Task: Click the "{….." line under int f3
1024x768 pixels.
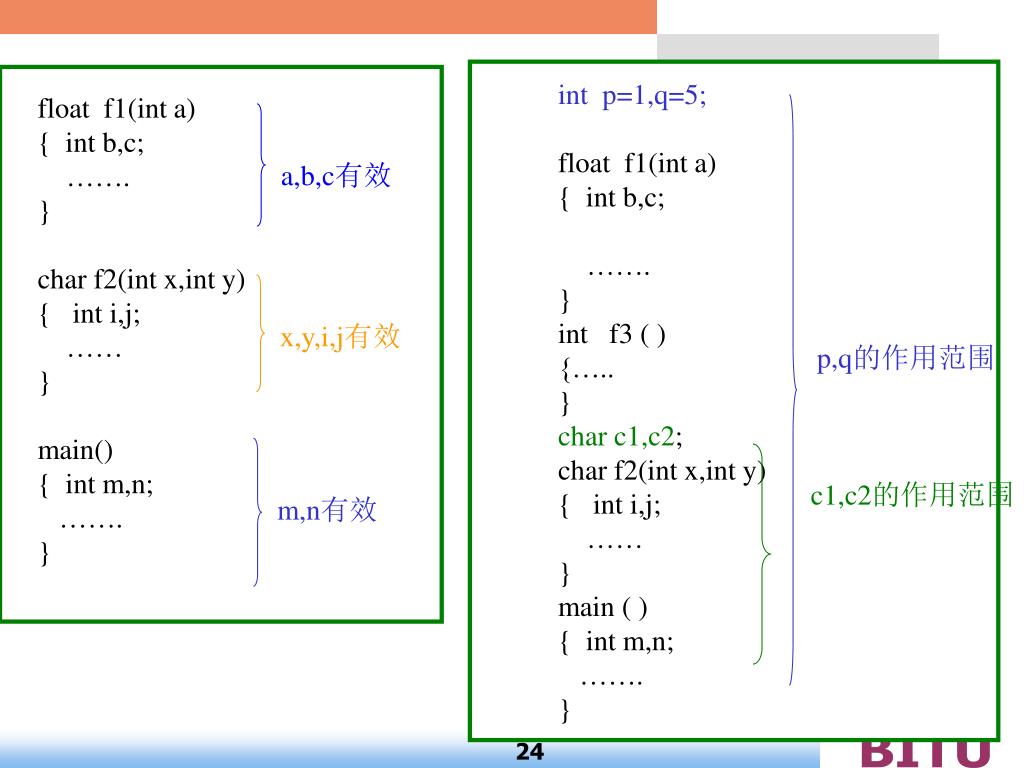Action: coord(586,370)
